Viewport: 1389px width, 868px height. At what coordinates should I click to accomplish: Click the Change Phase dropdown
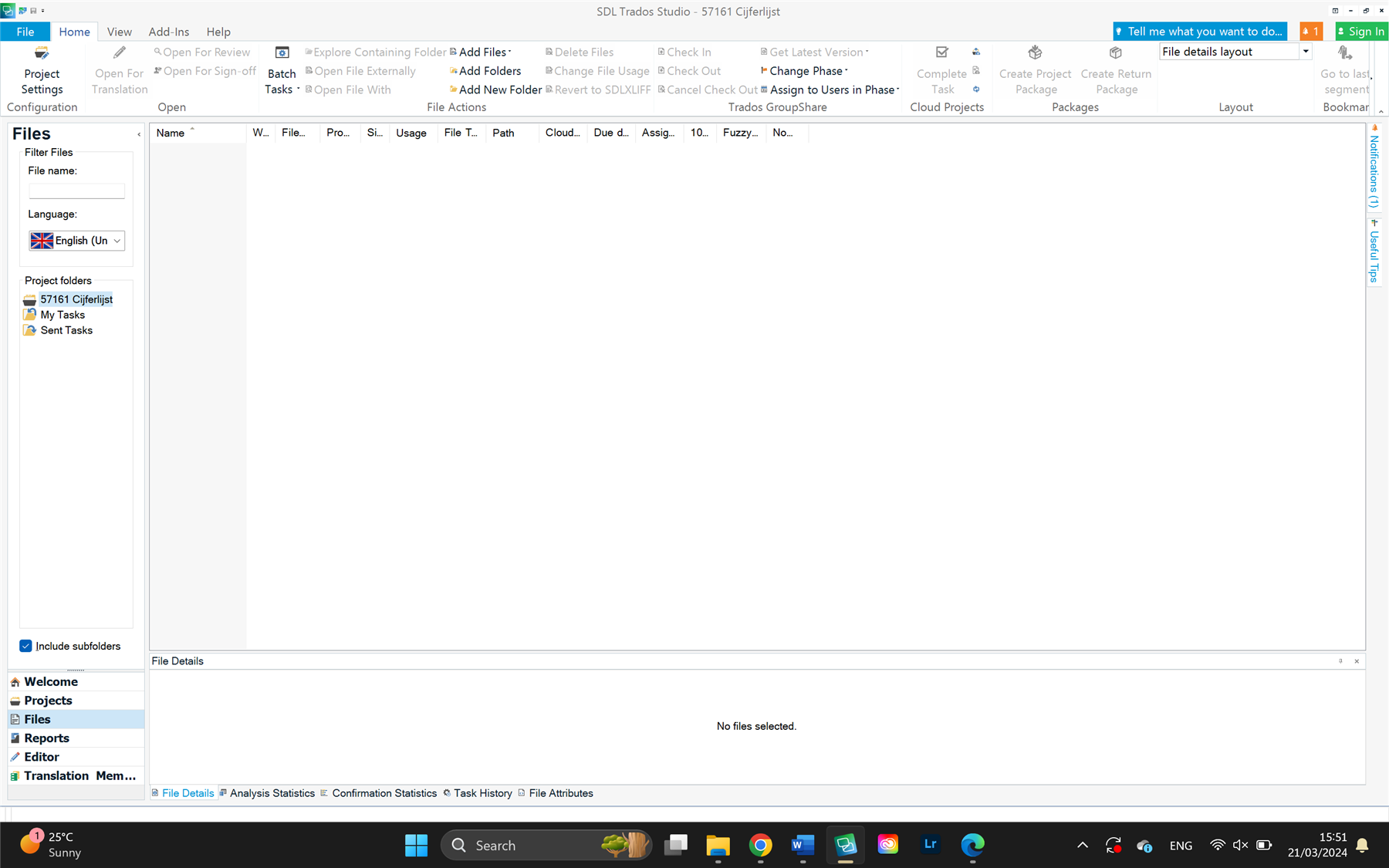pyautogui.click(x=804, y=71)
